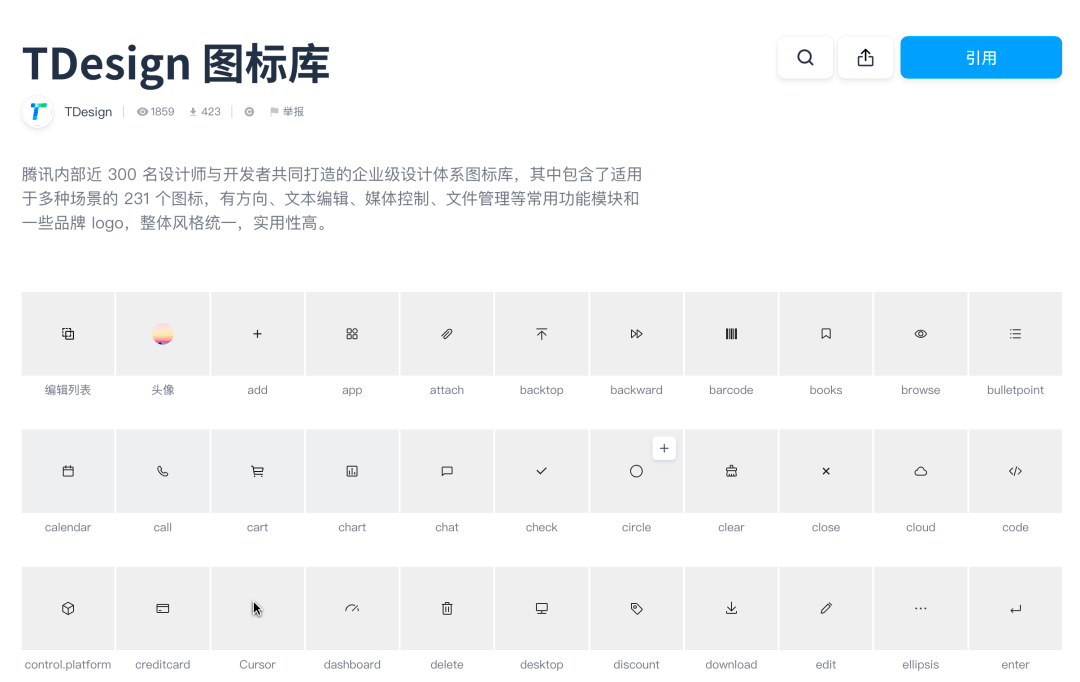This screenshot has width=1080, height=682.
Task: Select the ellipsis icon tile
Action: [x=920, y=608]
